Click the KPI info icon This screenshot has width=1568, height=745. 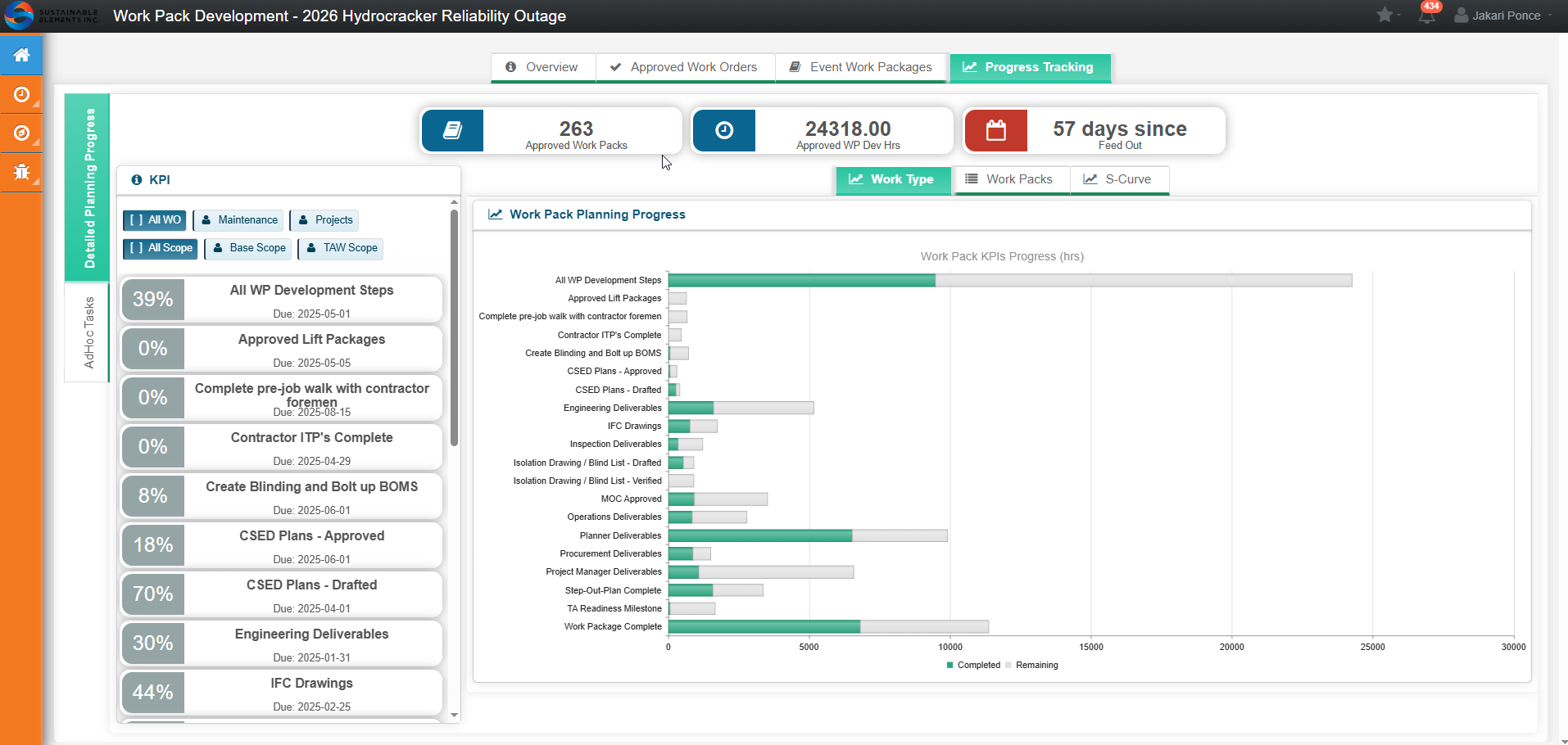(x=137, y=180)
